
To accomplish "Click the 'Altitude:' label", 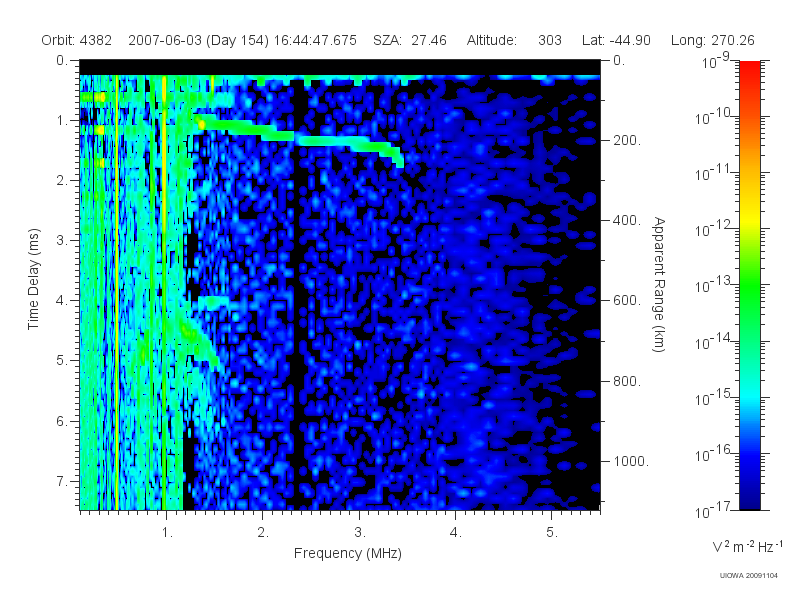I will pyautogui.click(x=492, y=40).
